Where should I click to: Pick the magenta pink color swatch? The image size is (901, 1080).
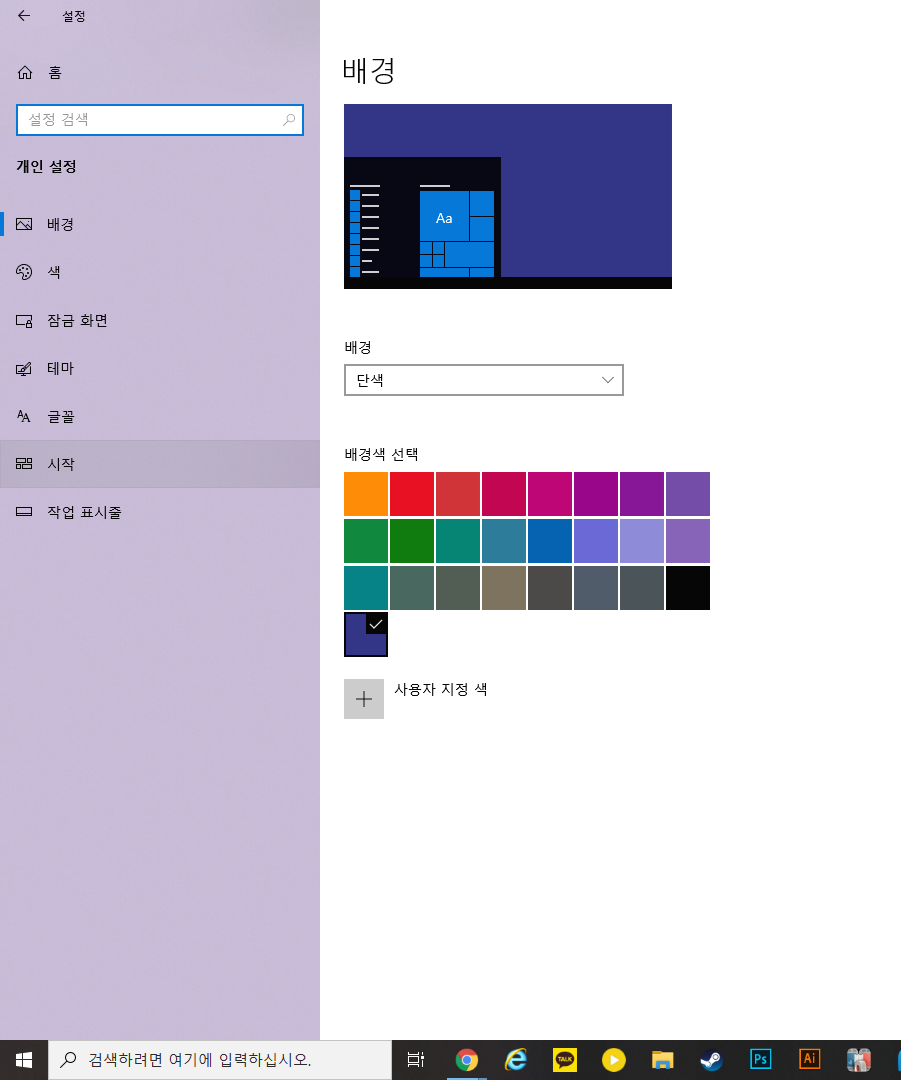550,494
